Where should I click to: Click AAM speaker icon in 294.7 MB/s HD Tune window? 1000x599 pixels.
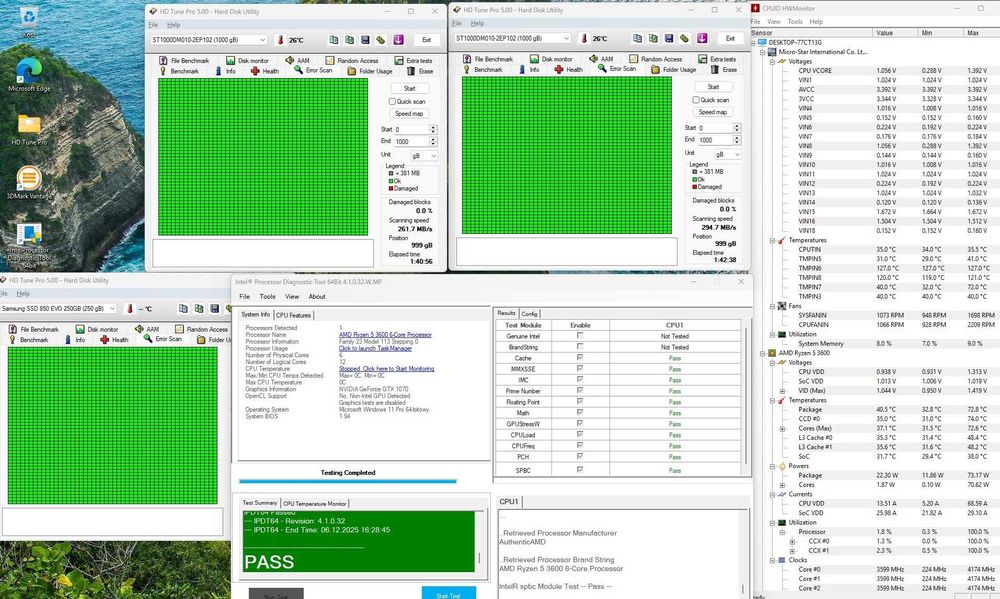pos(593,59)
